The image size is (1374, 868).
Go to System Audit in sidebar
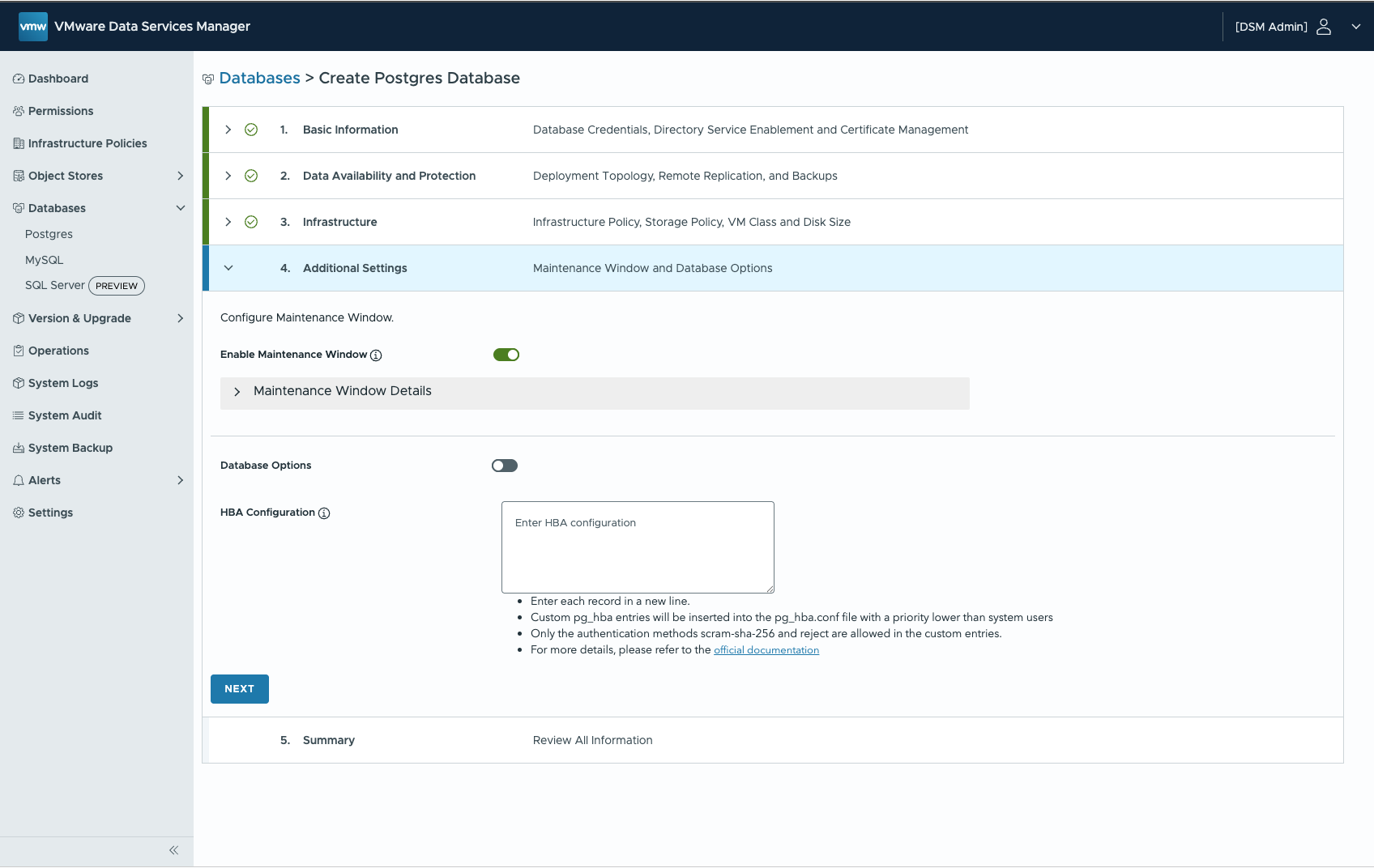coord(65,415)
